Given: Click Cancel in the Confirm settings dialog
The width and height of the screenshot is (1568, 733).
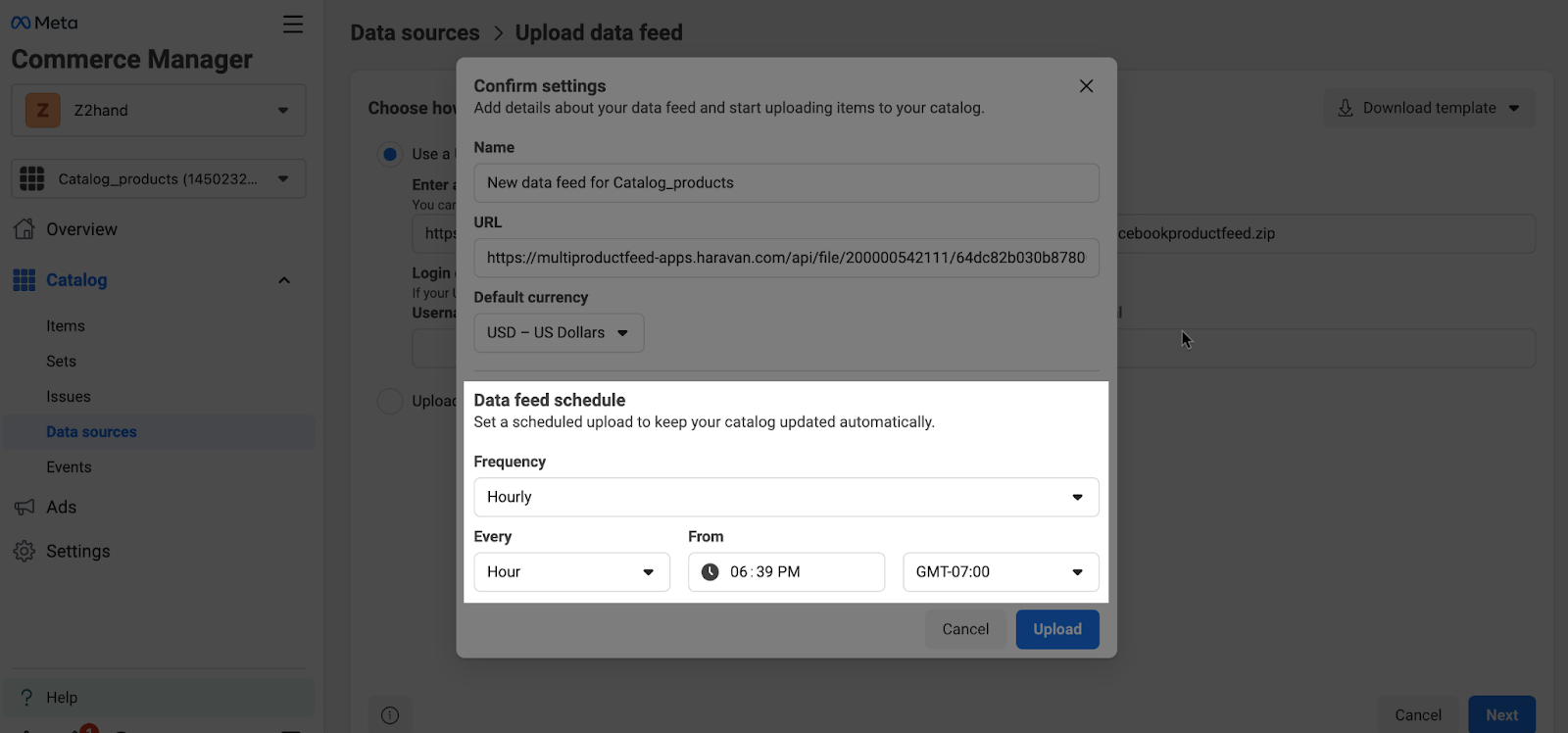Looking at the screenshot, I should pyautogui.click(x=965, y=629).
